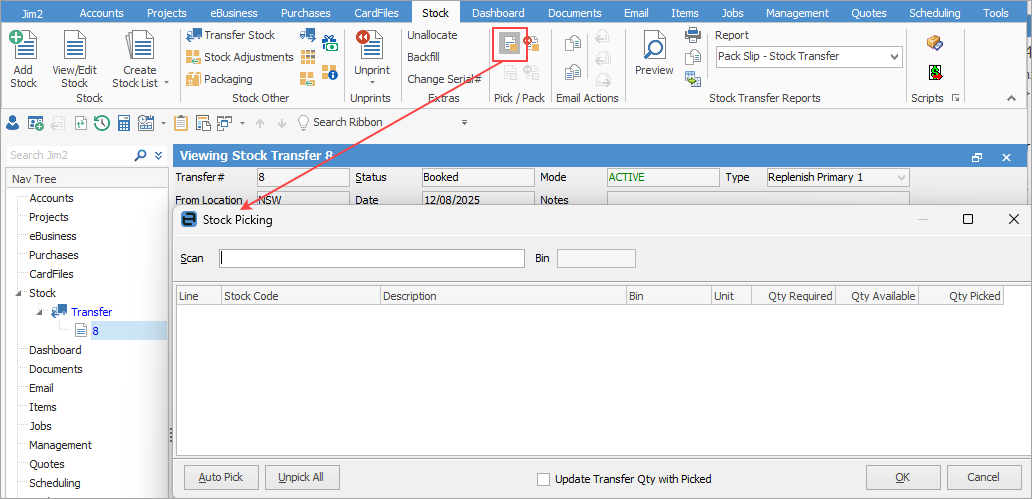Click the Unpick All button
The width and height of the screenshot is (1032, 499).
pyautogui.click(x=301, y=477)
